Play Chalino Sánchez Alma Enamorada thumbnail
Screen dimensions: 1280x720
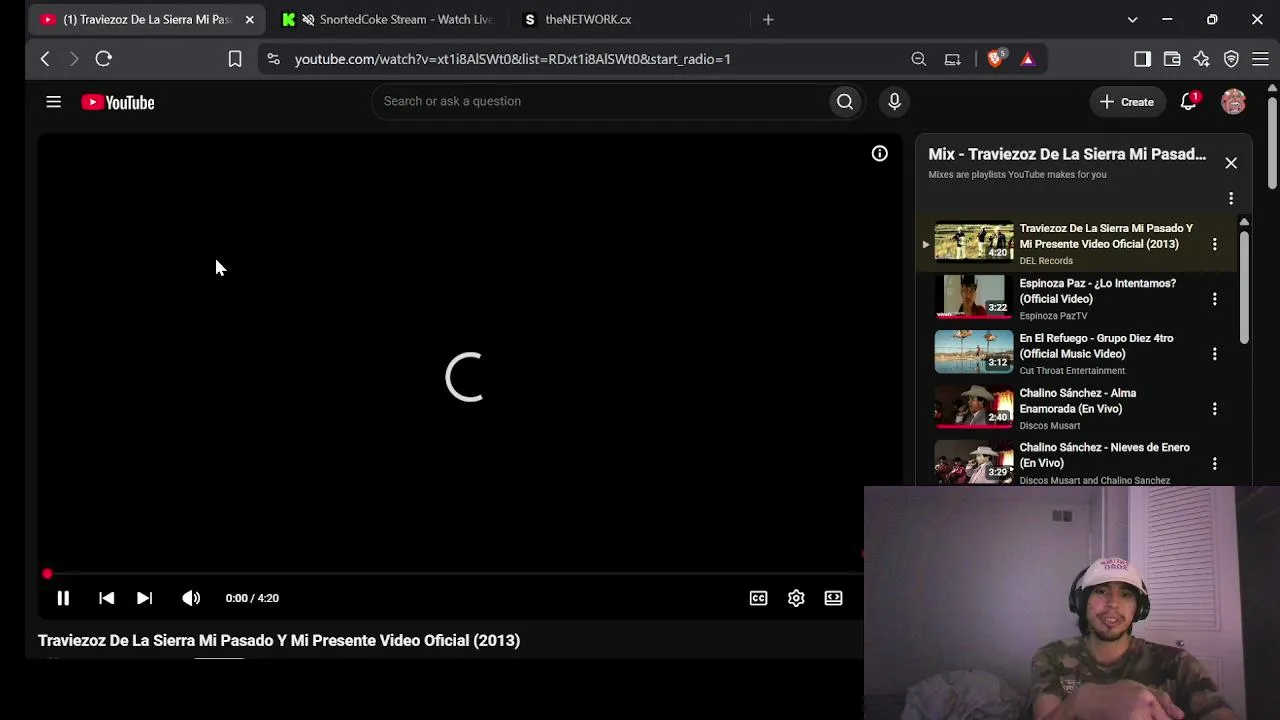973,407
